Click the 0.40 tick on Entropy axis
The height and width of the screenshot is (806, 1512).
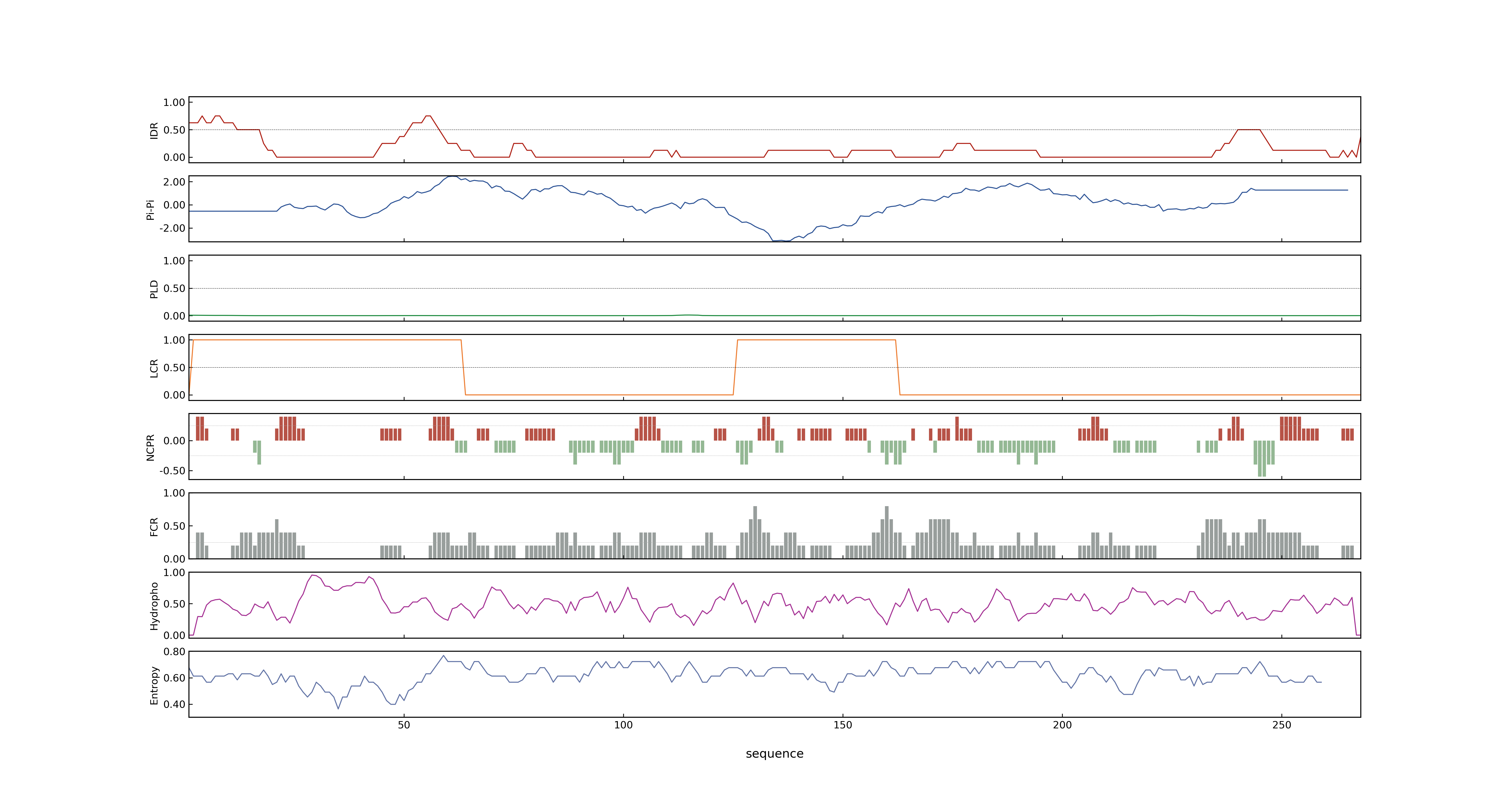[174, 704]
